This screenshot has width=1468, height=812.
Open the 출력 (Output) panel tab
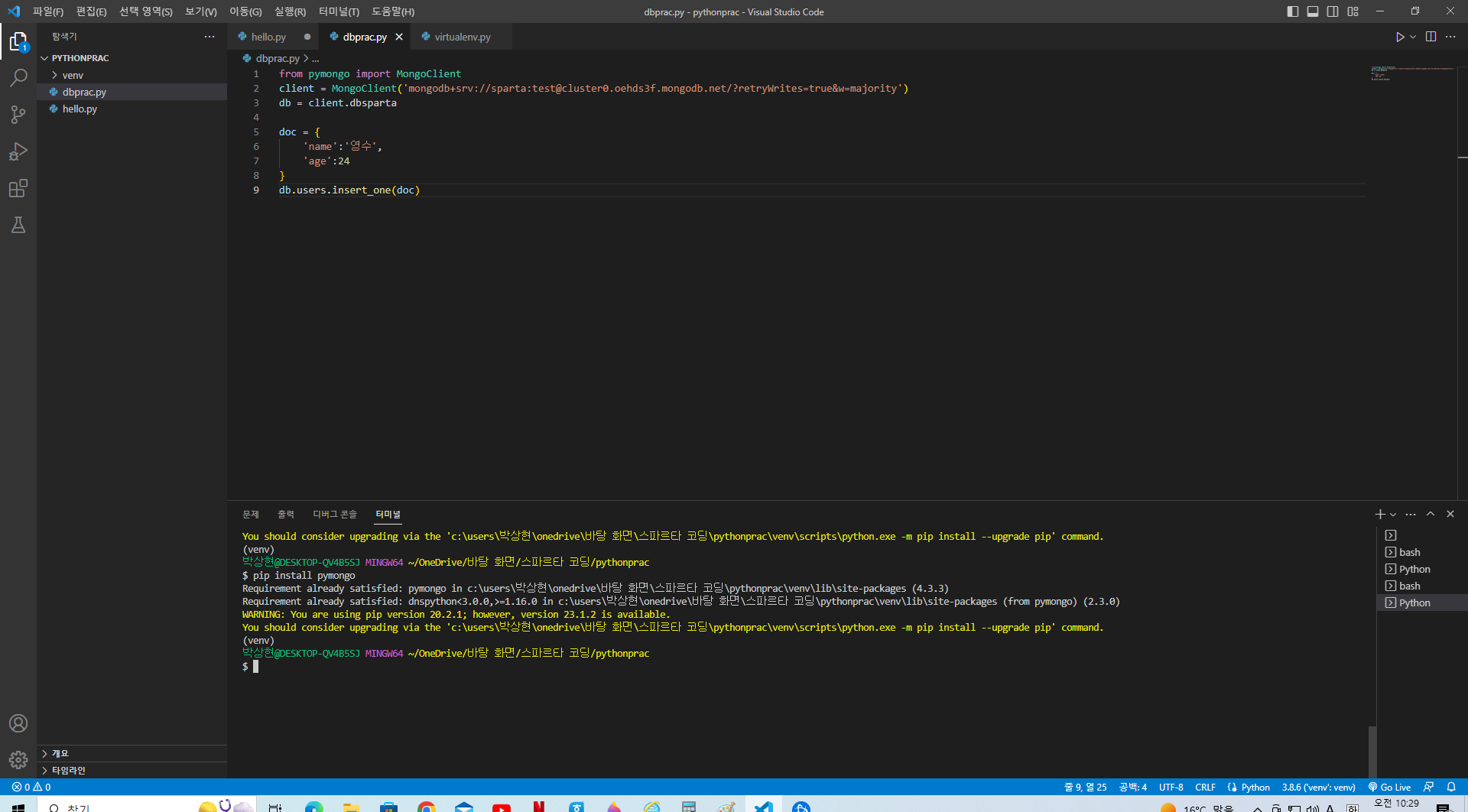286,515
